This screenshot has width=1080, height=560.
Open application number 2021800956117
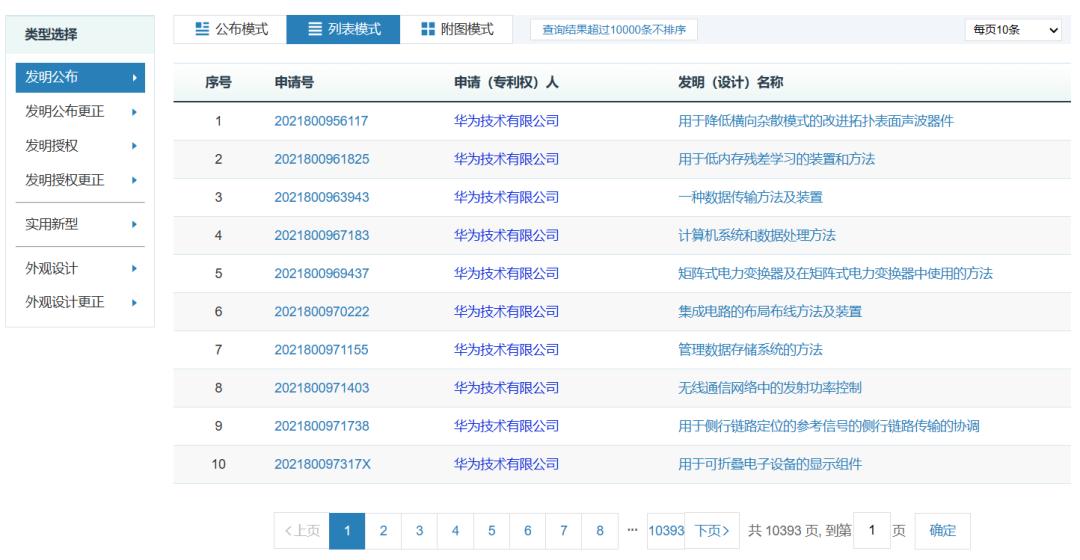[x=321, y=121]
